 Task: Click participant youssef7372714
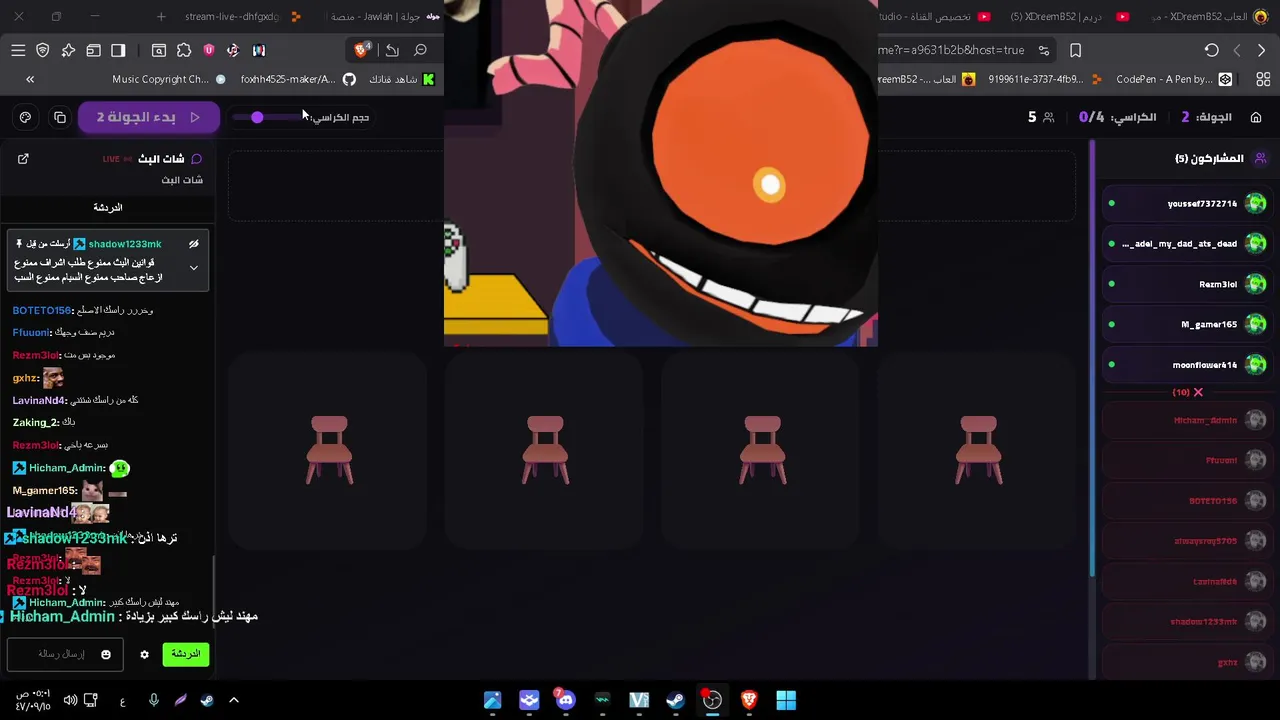(x=1186, y=204)
